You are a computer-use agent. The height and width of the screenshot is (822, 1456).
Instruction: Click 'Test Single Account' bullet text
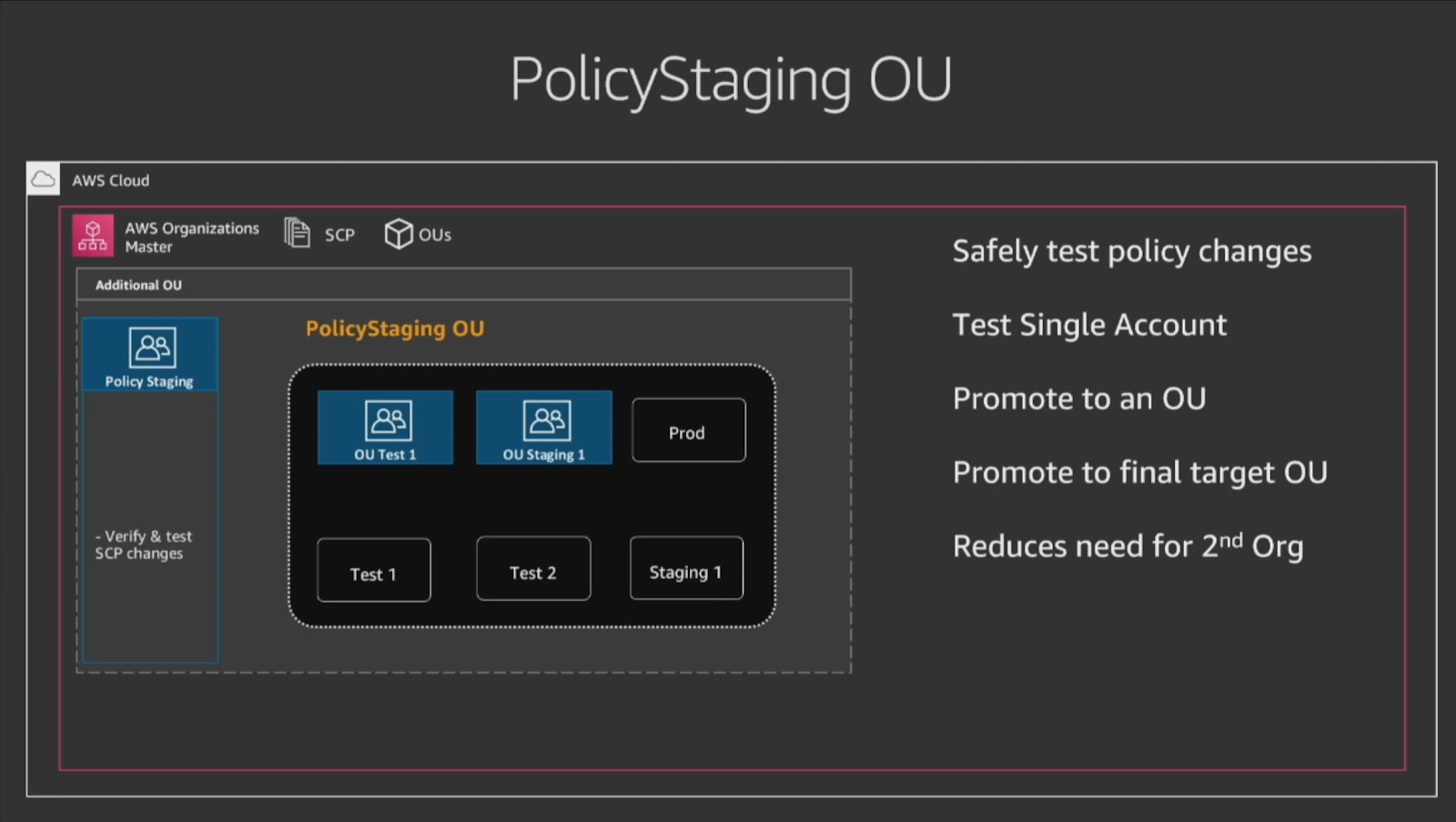pyautogui.click(x=1089, y=325)
